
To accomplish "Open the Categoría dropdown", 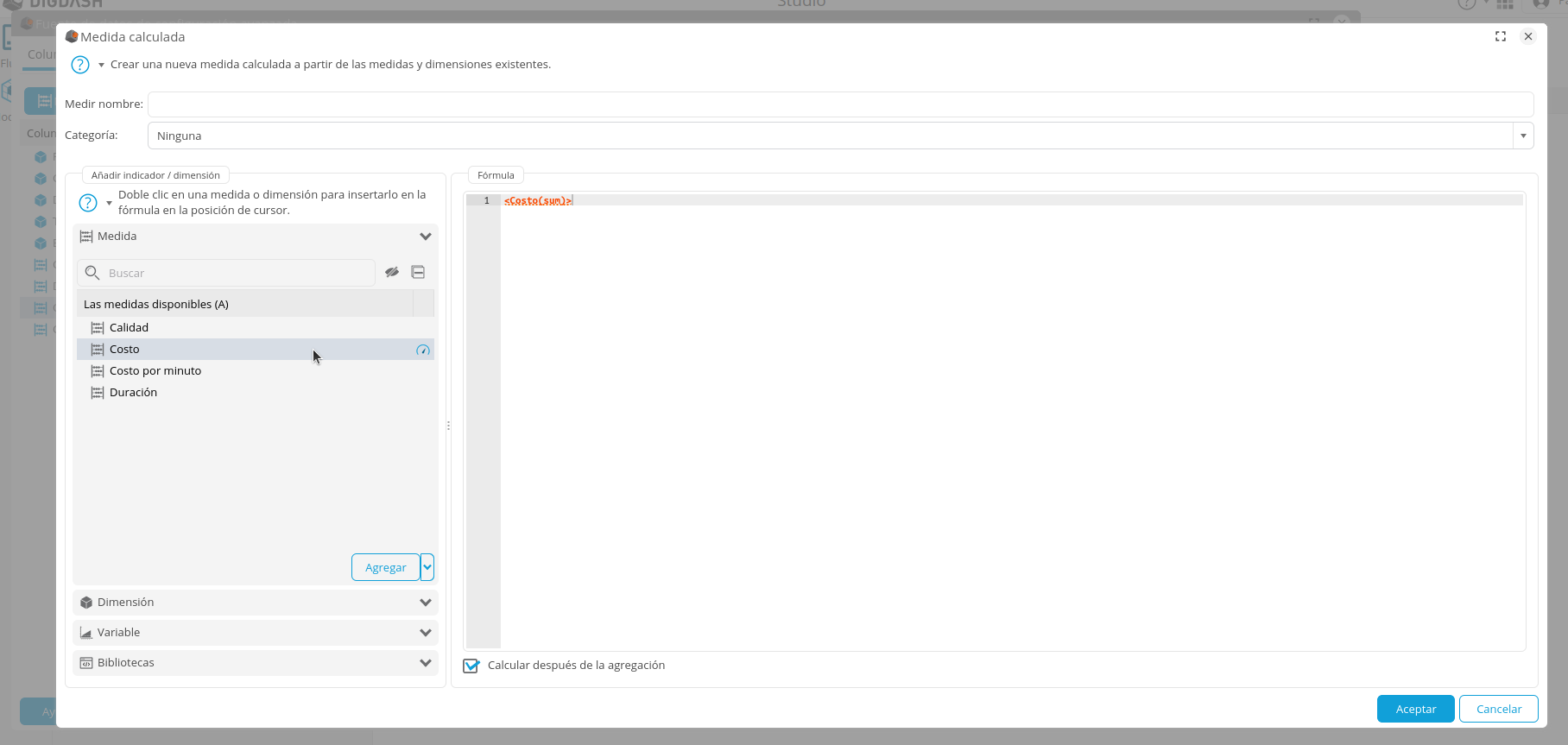I will 1523,136.
